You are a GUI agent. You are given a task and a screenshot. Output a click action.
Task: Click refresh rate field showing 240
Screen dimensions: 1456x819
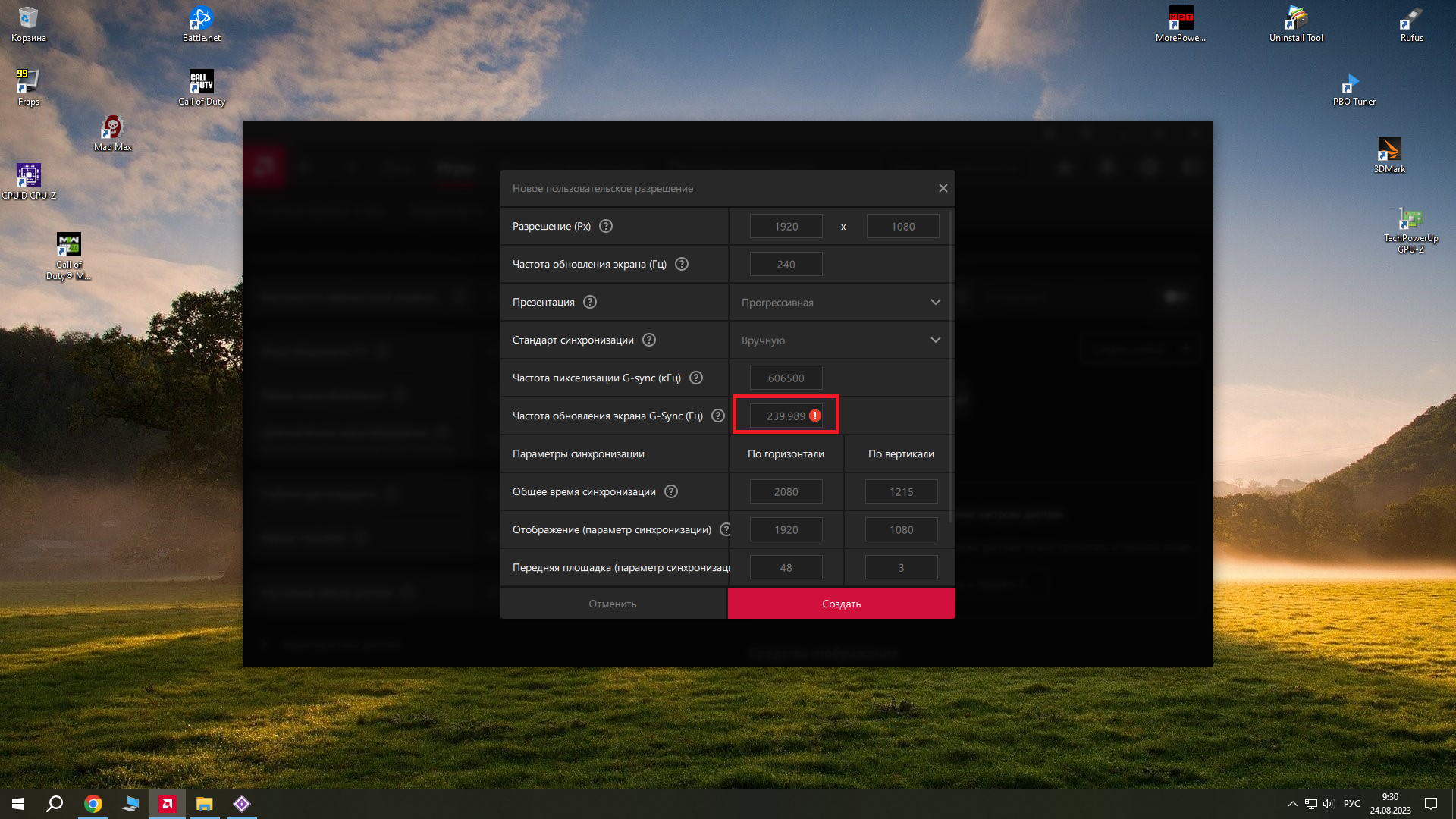[x=786, y=264]
